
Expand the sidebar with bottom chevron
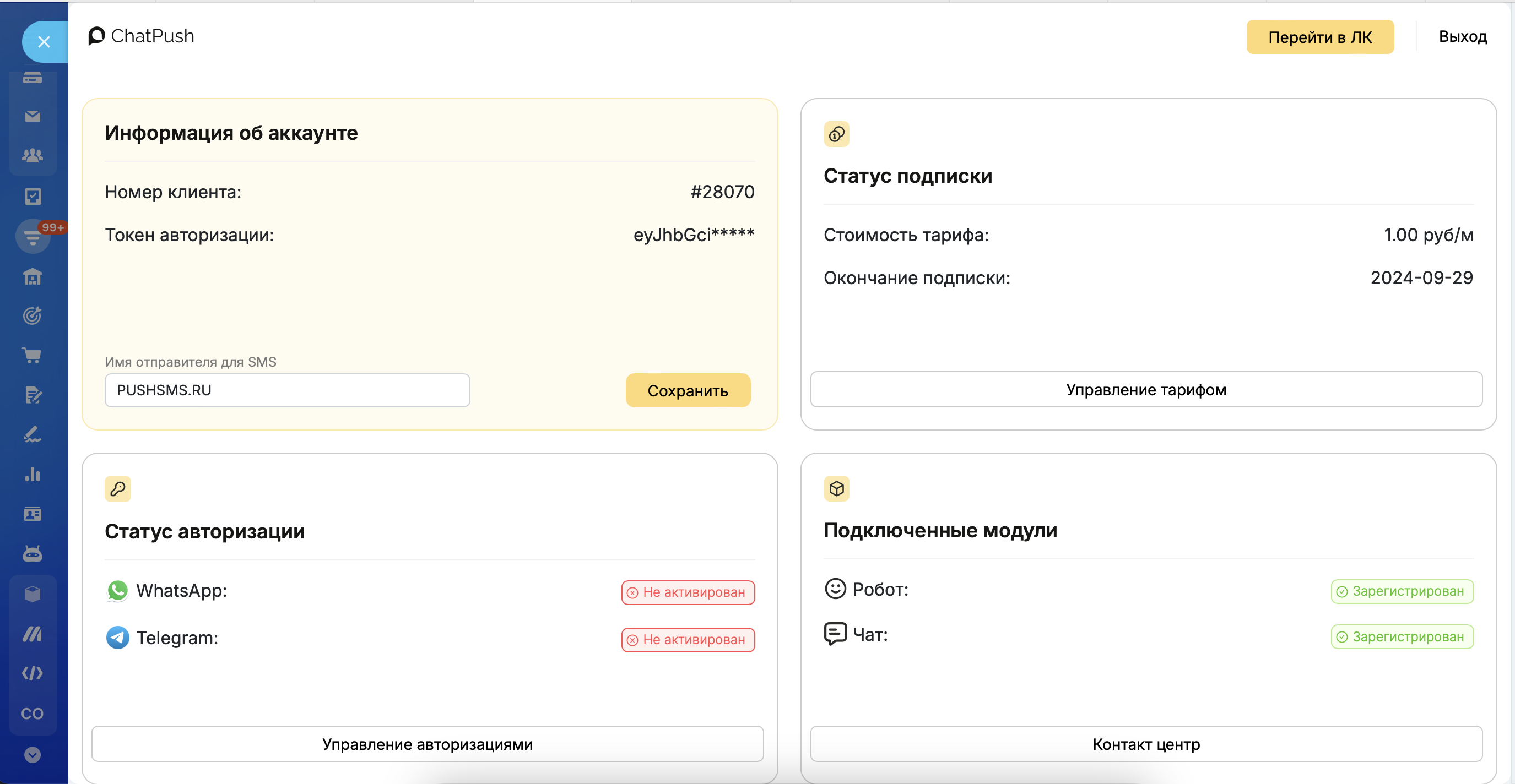pos(33,755)
